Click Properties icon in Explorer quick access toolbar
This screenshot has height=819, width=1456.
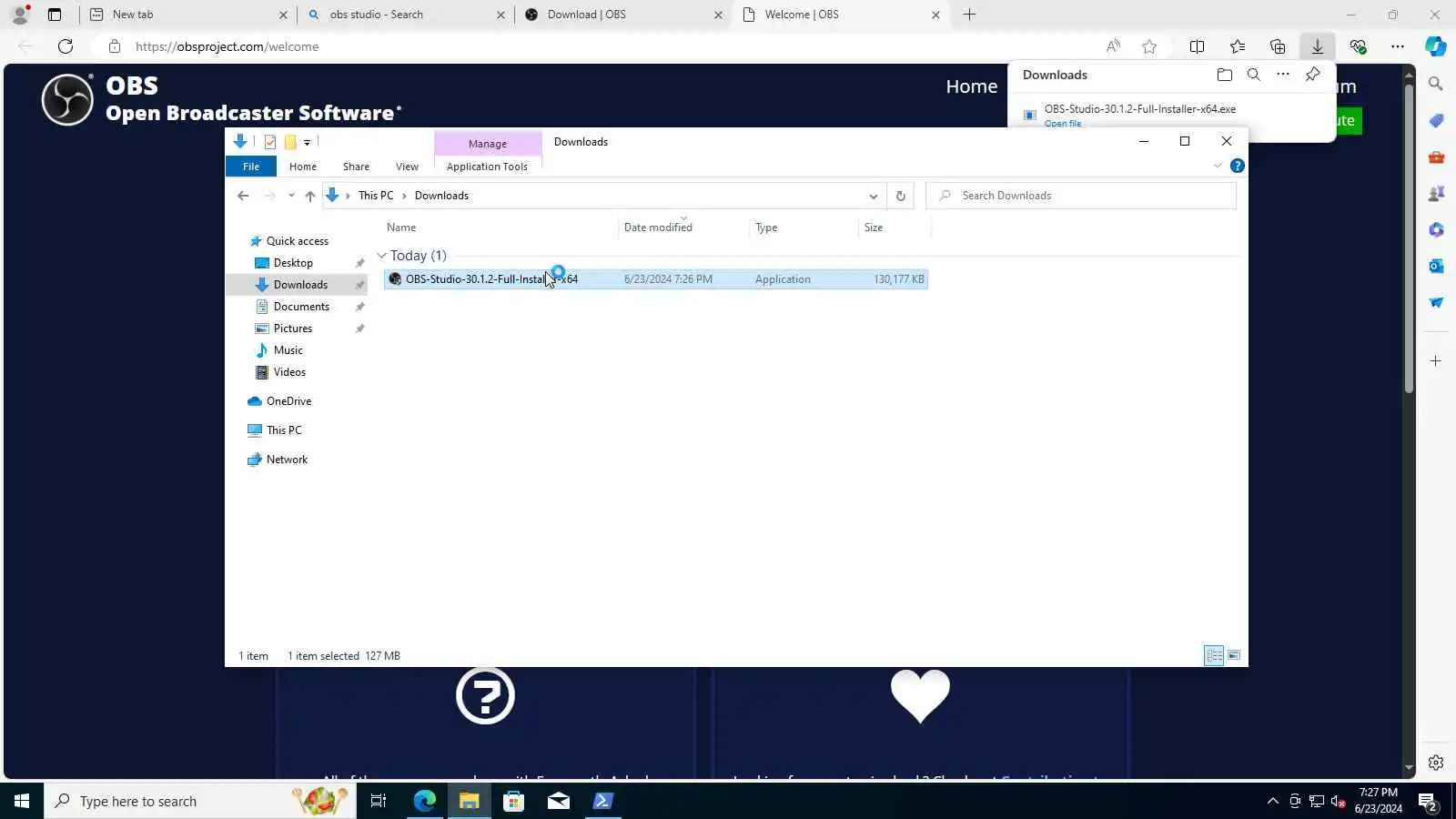tap(270, 142)
